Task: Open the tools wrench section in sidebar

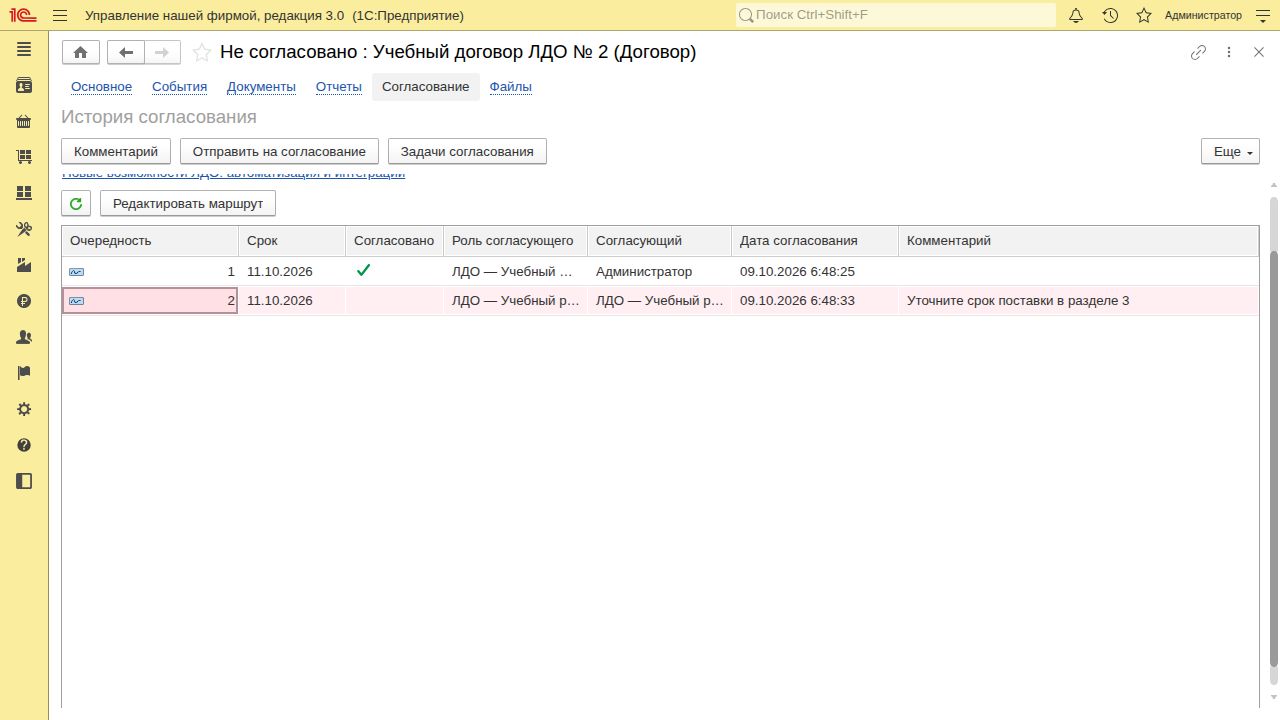Action: pos(24,229)
